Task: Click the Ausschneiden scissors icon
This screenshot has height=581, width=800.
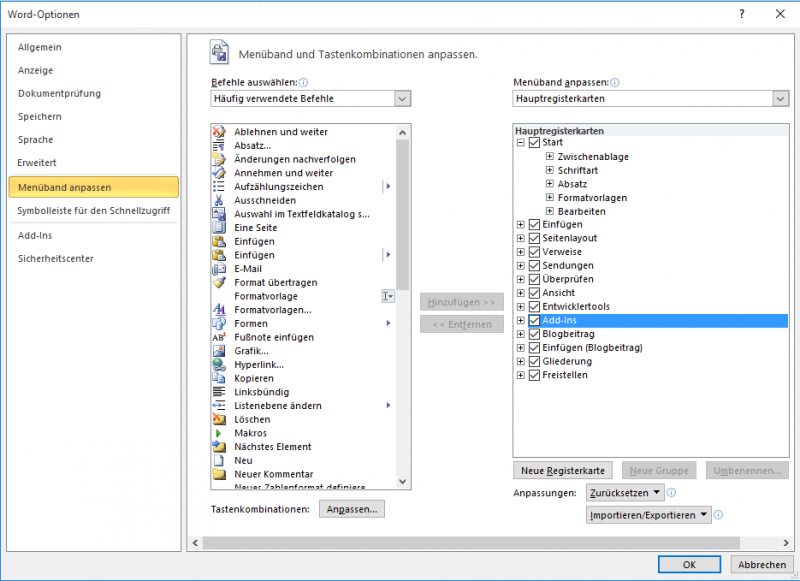Action: point(219,200)
